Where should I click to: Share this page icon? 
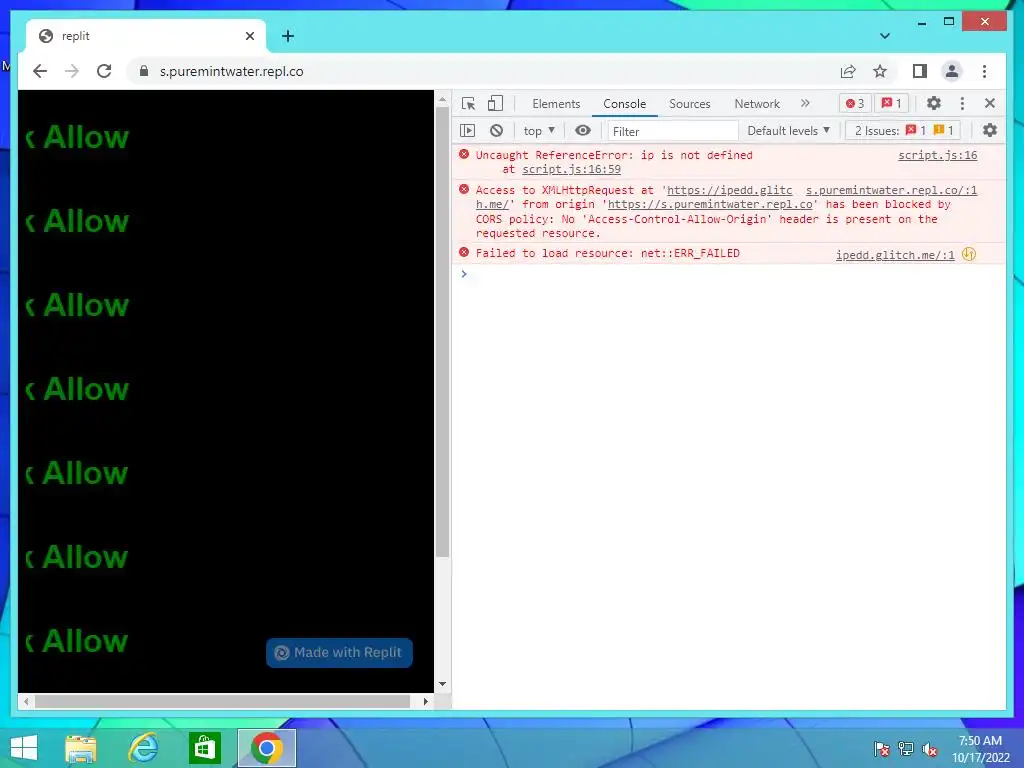pos(848,71)
